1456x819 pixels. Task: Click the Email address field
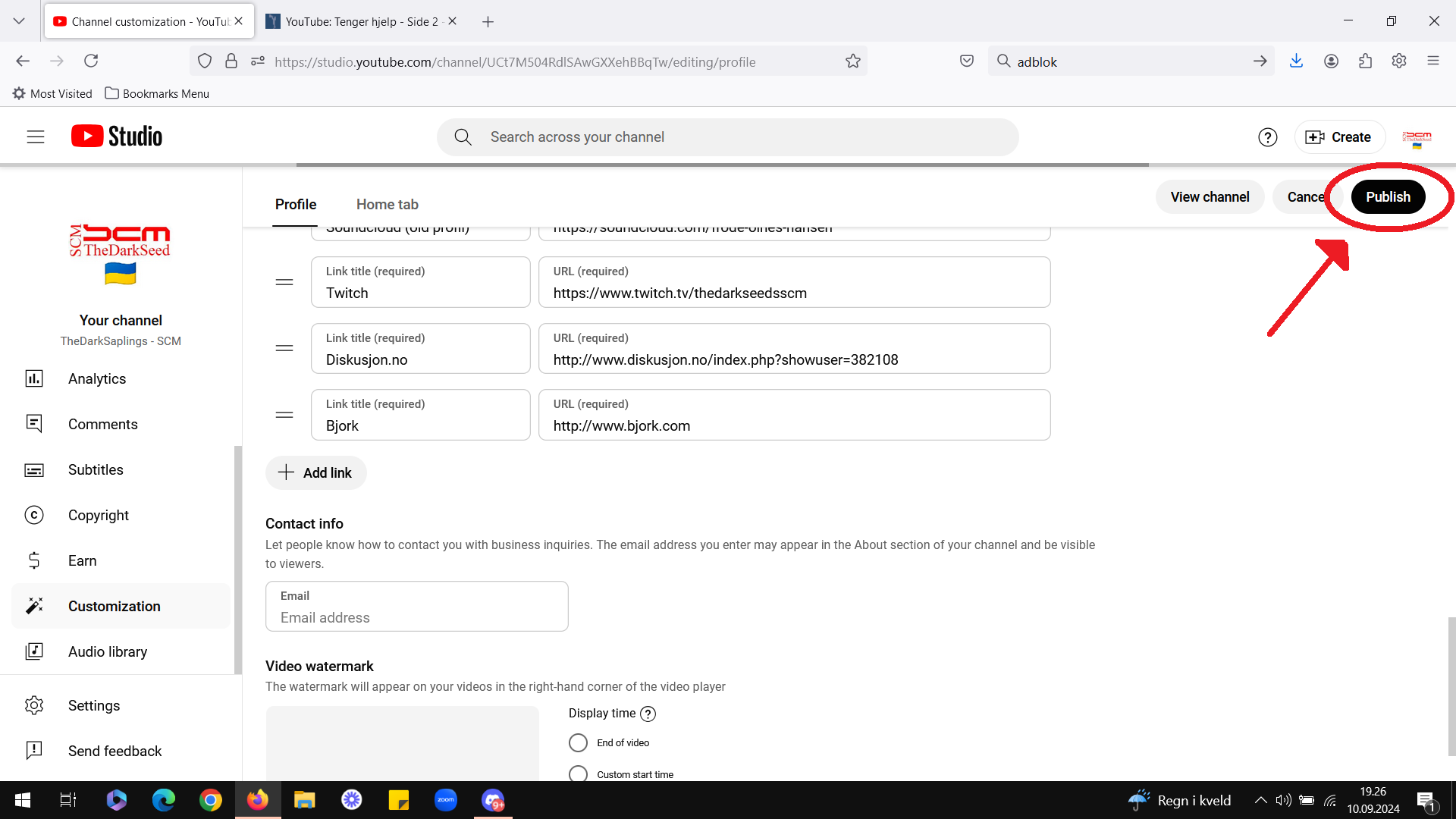[x=417, y=607]
